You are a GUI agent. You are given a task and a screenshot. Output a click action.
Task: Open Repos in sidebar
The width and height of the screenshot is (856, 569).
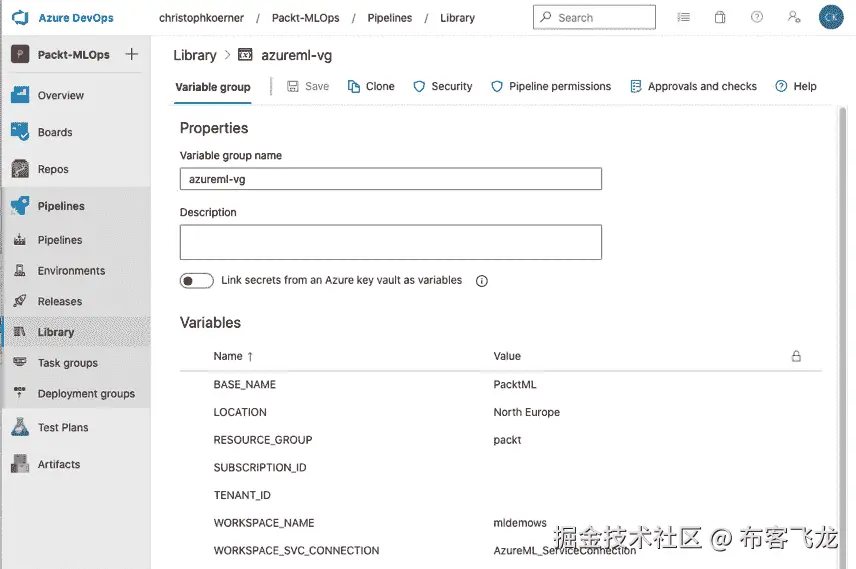point(53,169)
